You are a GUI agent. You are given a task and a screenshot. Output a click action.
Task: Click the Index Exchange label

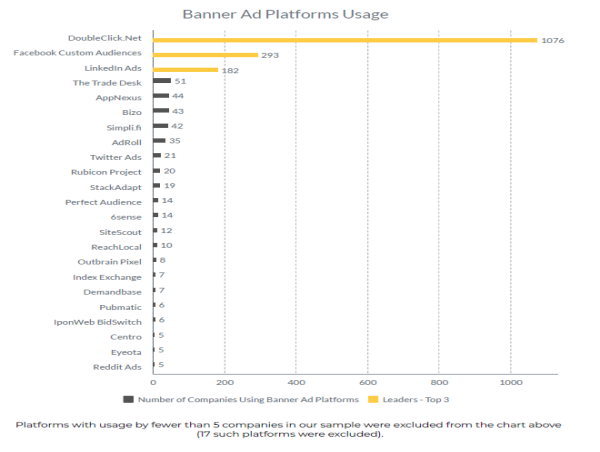107,277
